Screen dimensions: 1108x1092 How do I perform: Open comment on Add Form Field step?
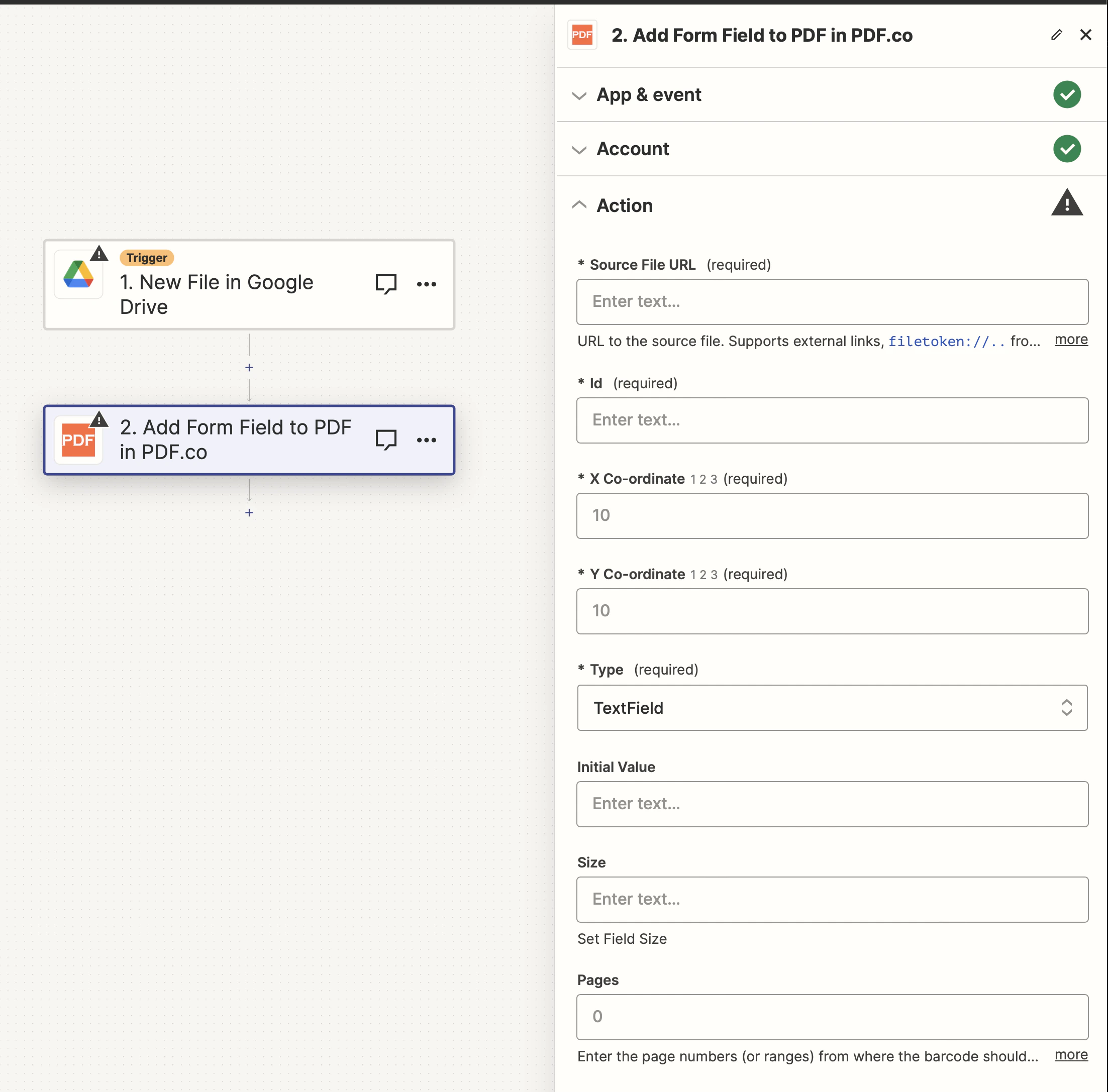[386, 440]
